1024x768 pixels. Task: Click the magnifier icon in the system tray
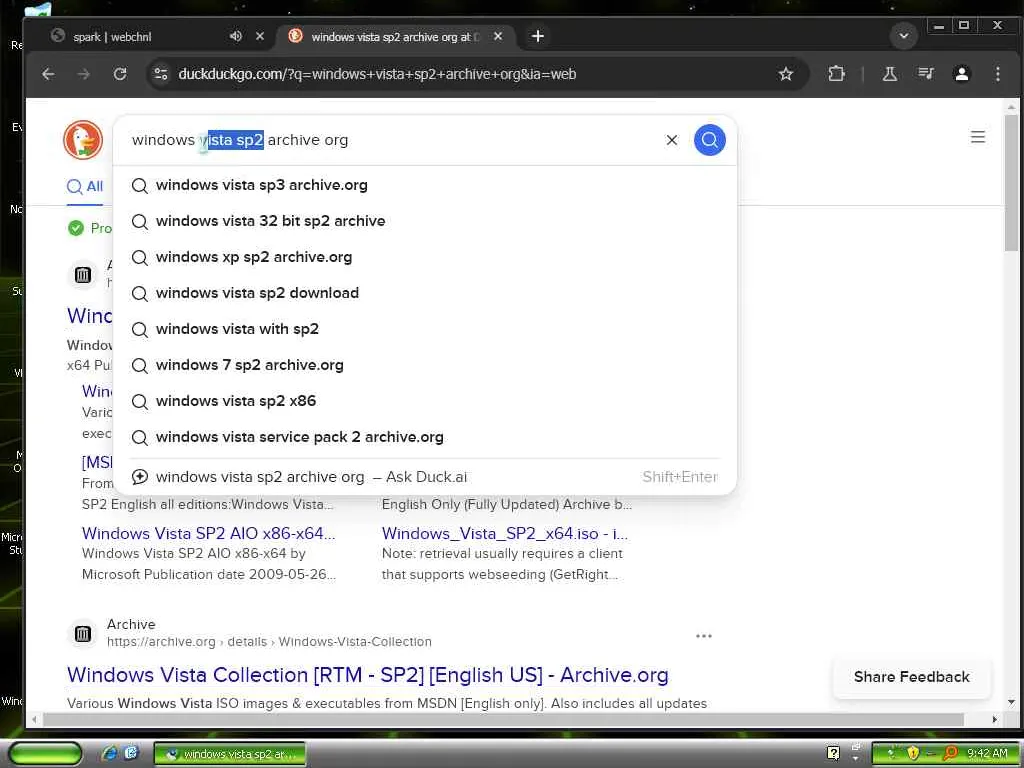951,754
